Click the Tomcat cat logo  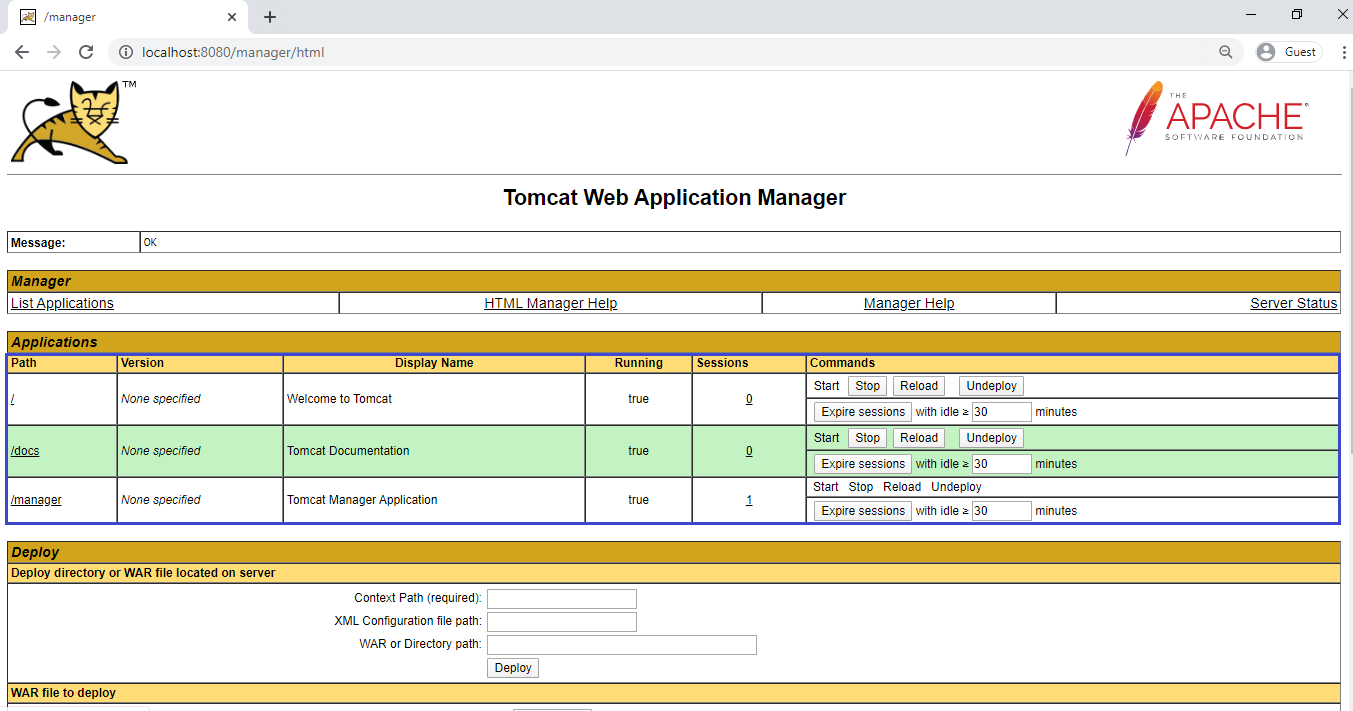[x=73, y=122]
